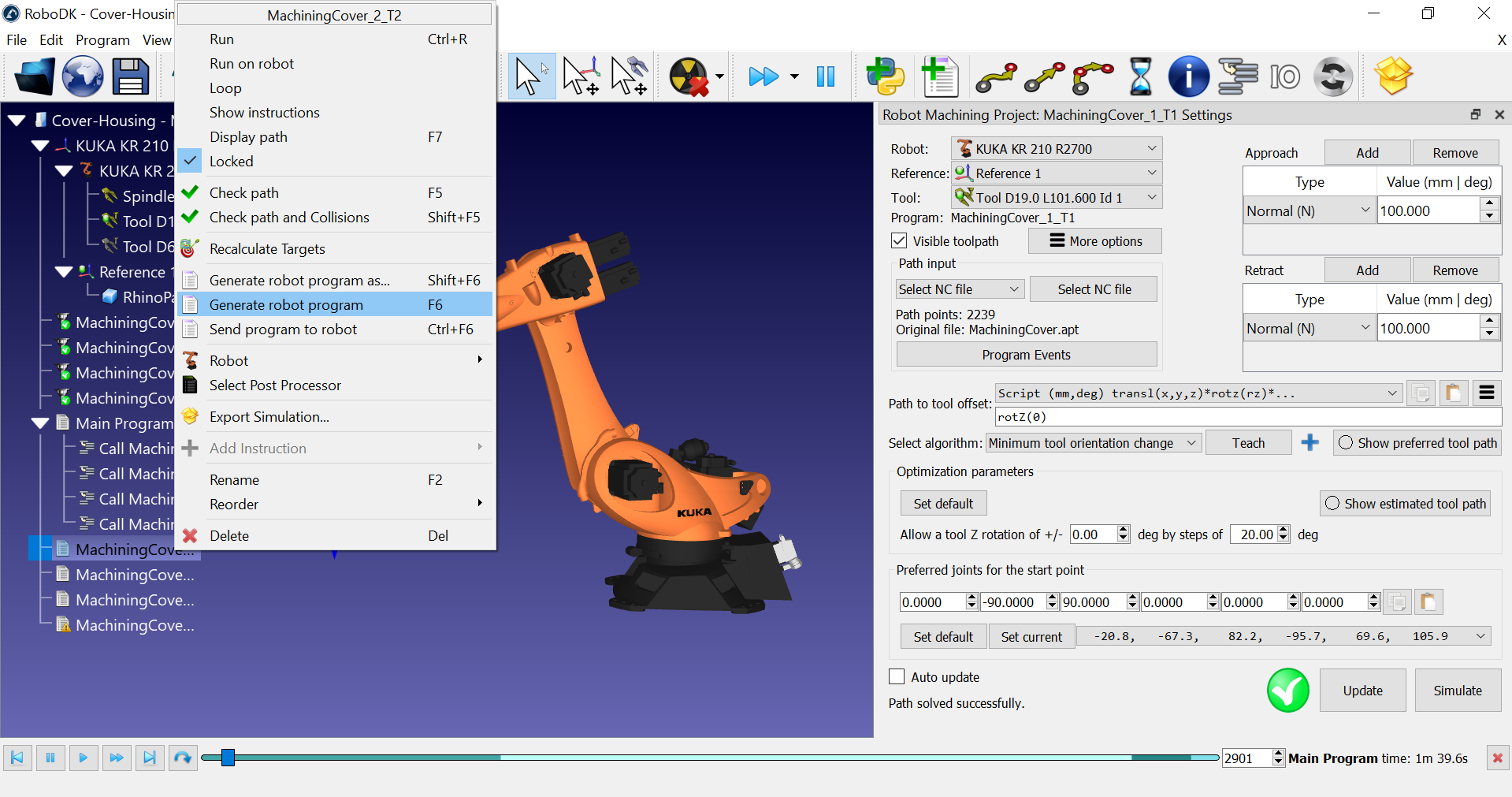1512x797 pixels.
Task: Add an IO signal instruction
Action: click(1284, 76)
